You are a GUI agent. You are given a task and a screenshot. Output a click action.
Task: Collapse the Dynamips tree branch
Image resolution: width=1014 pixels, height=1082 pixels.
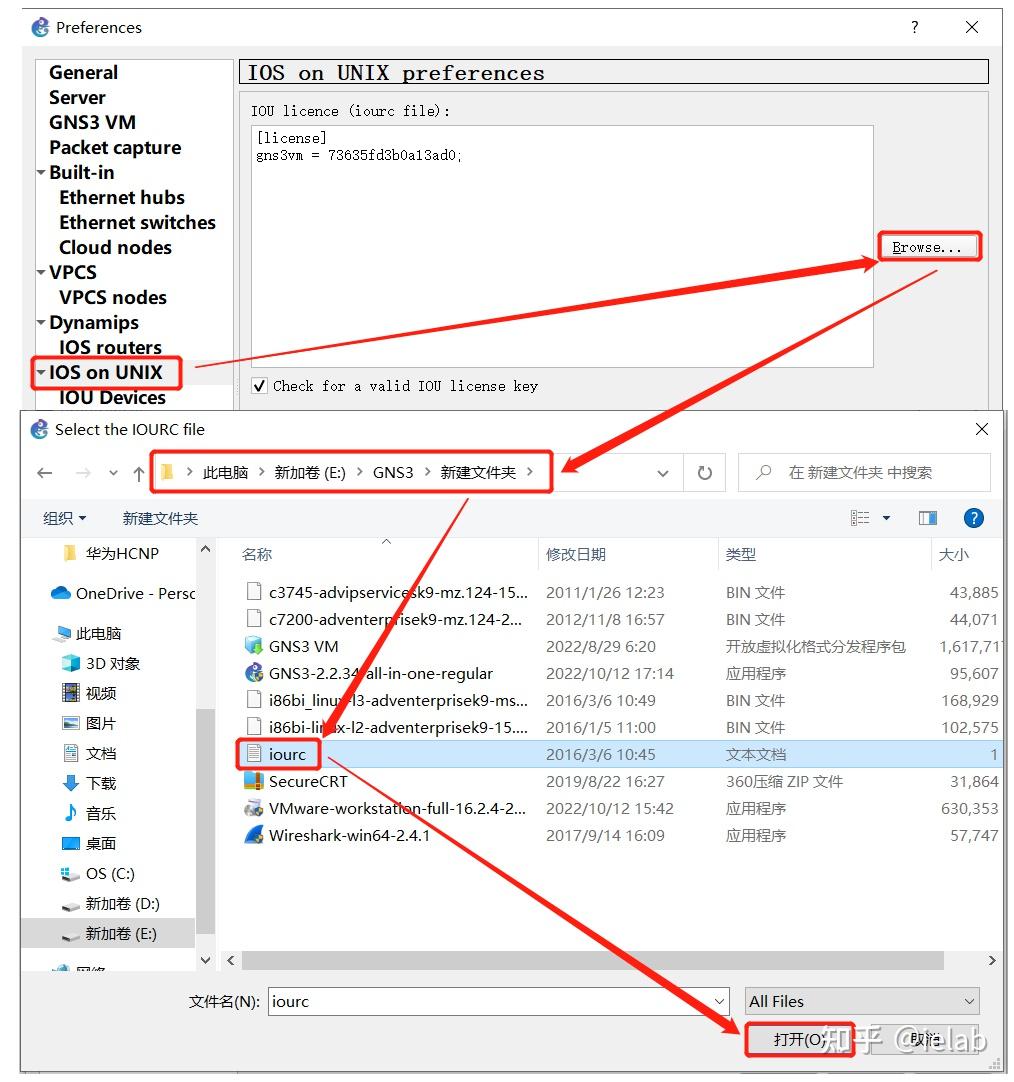[x=41, y=322]
